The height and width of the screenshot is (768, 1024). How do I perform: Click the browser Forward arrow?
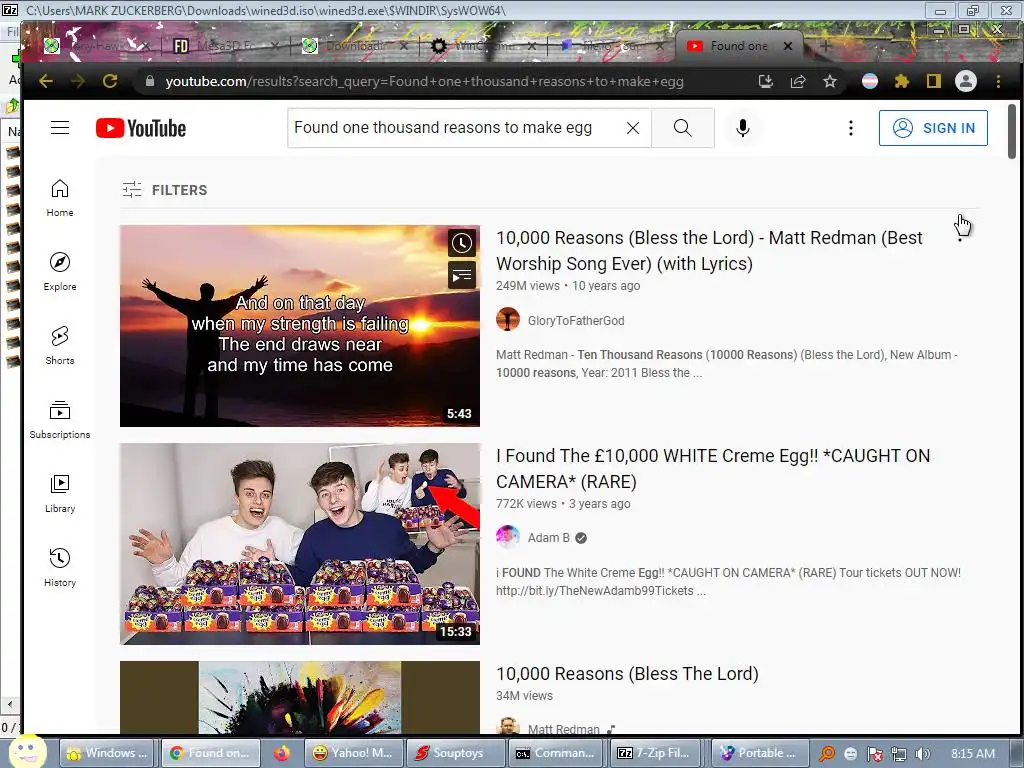tap(78, 81)
